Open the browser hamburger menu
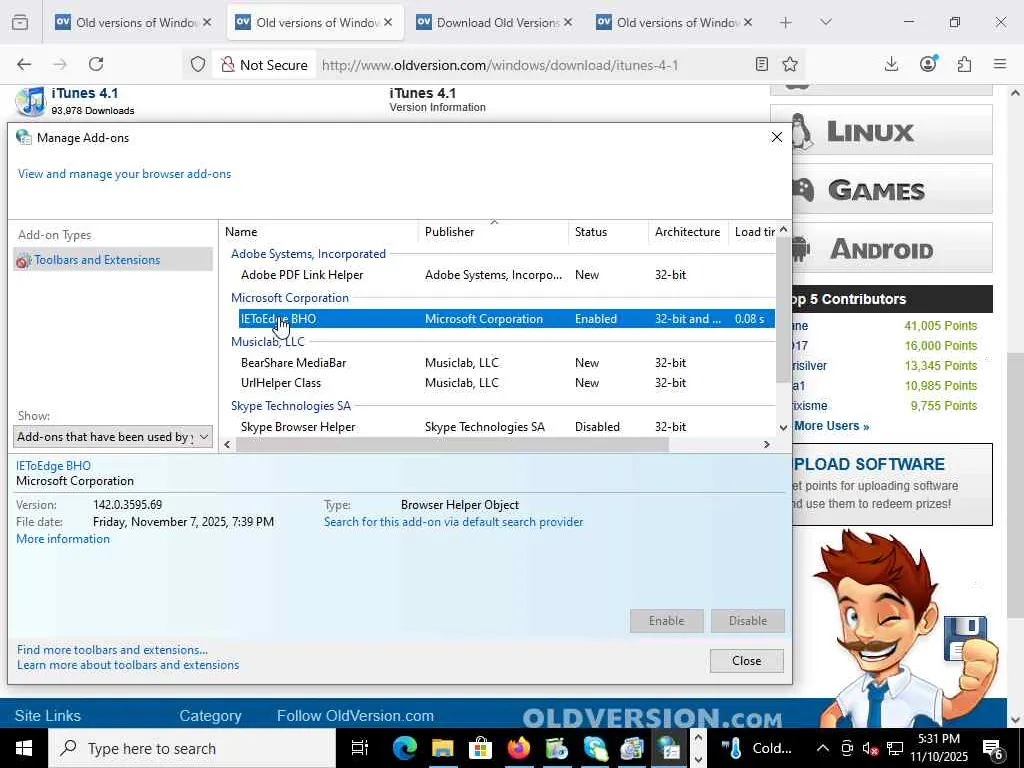 pos(1000,64)
